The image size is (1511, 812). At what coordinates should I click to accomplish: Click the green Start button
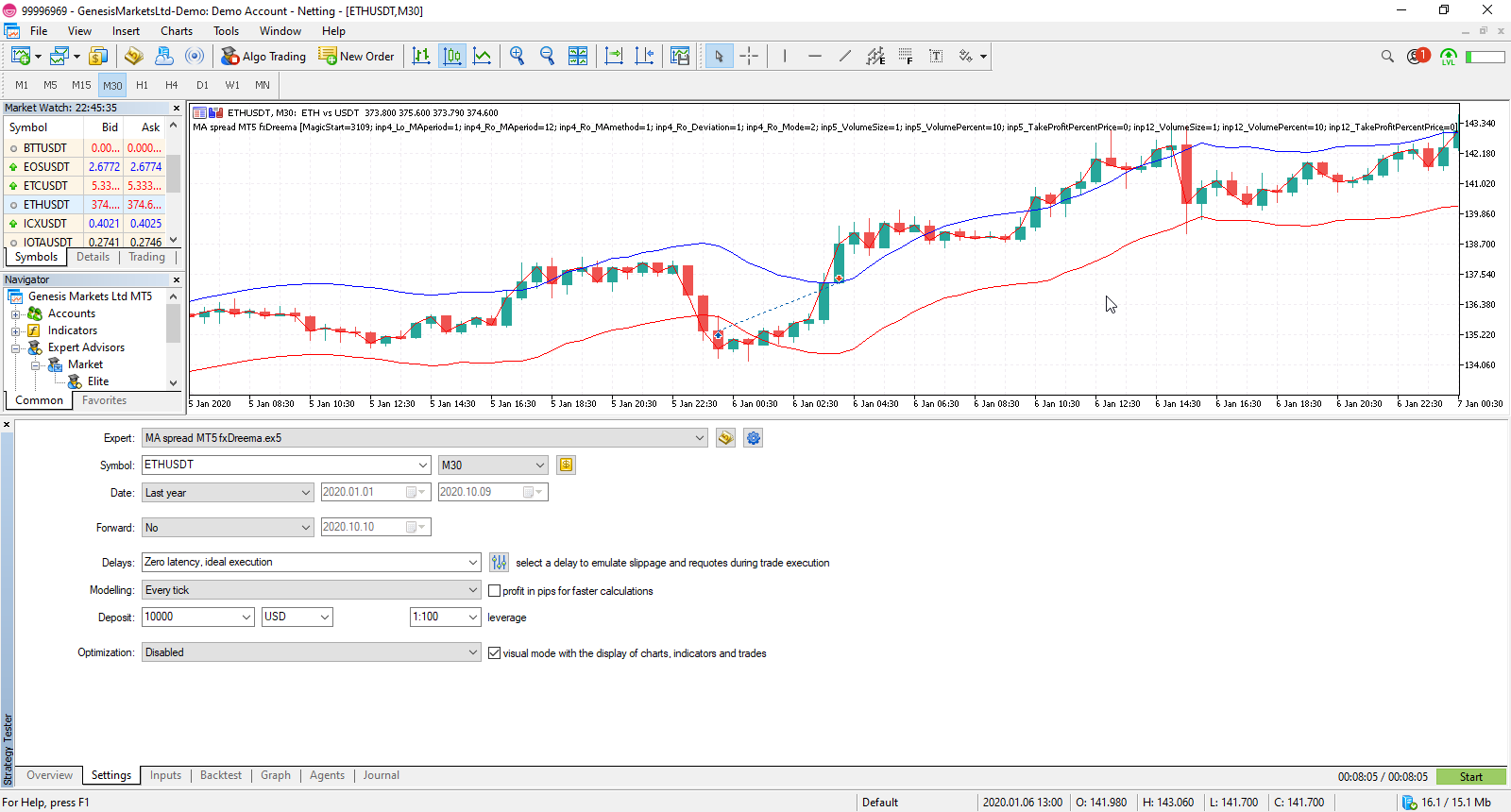click(x=1470, y=777)
